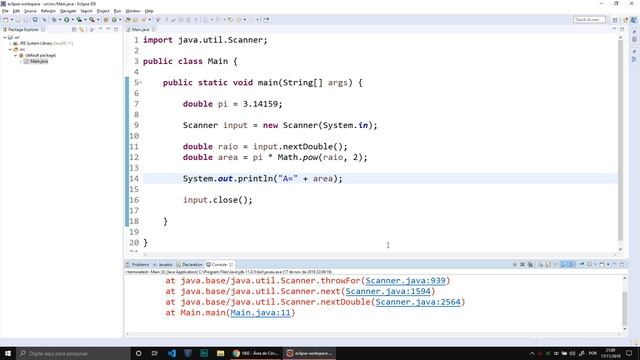Collapse the (default package) node
The image size is (640, 360).
(x=16, y=55)
